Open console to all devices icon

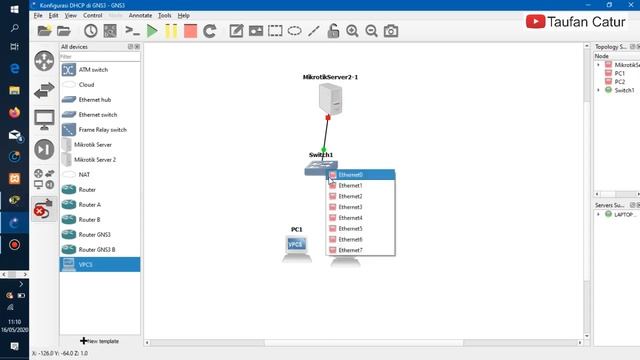[132, 31]
